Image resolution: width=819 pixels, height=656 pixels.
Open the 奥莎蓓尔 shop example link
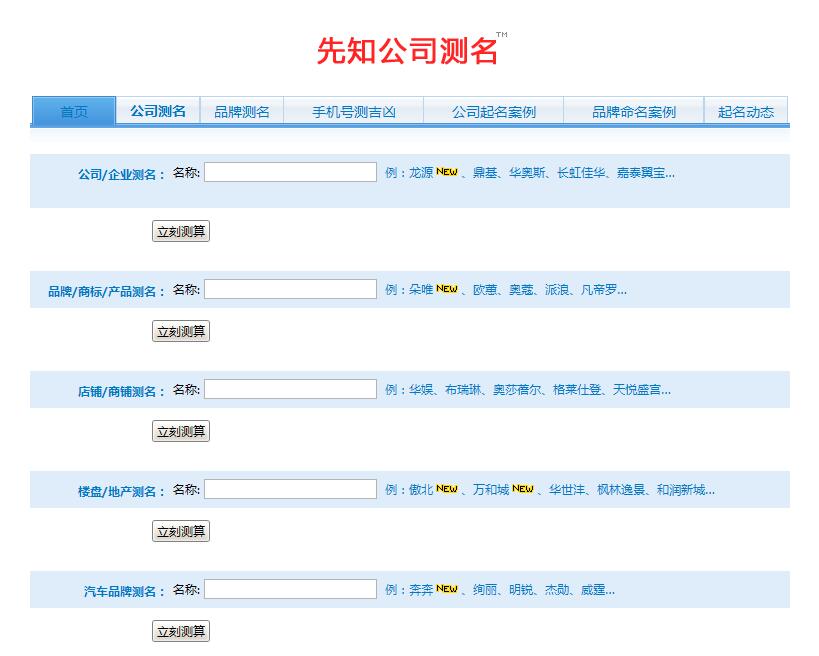[517, 390]
